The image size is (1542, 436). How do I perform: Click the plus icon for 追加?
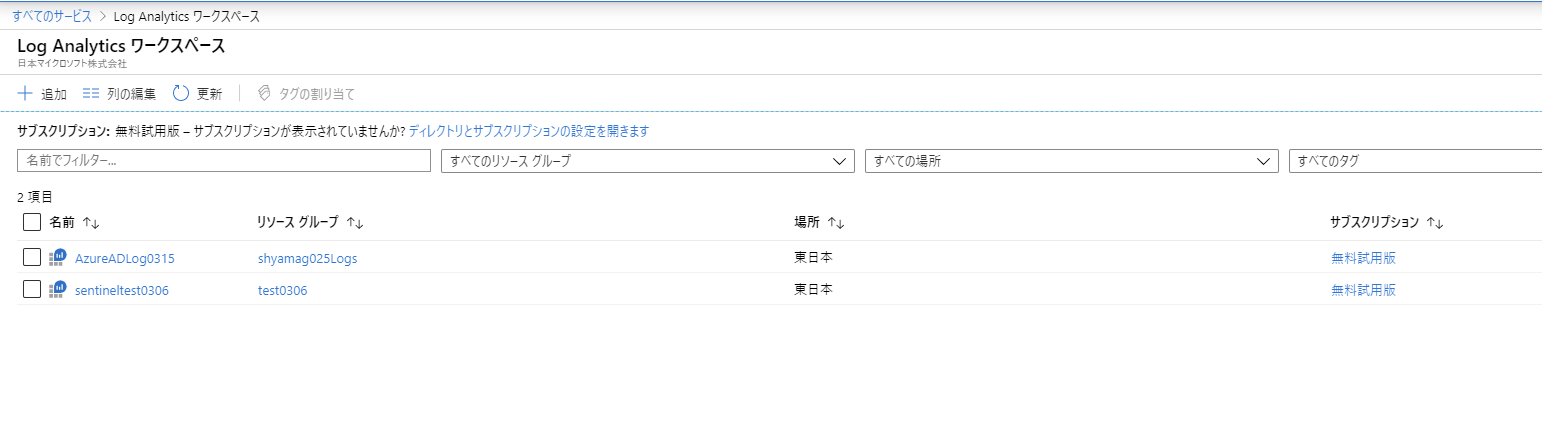tap(26, 94)
